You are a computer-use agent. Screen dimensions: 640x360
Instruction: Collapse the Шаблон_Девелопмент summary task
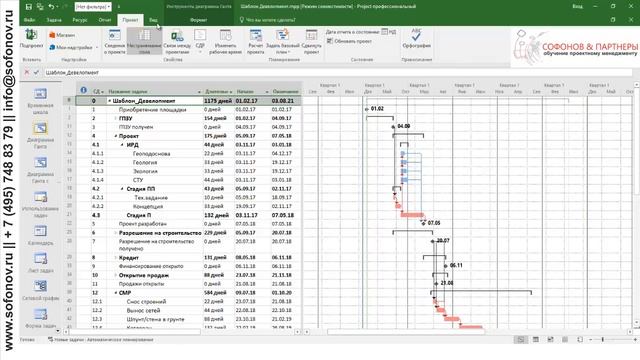coord(109,101)
